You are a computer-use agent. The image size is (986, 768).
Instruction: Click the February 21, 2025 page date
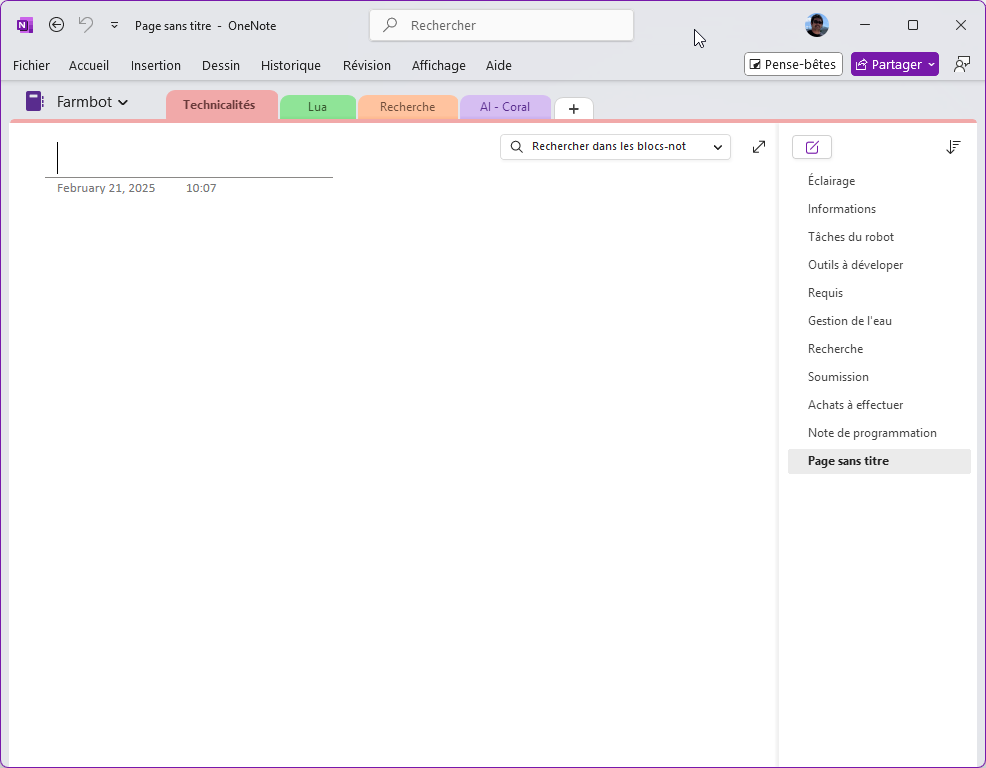[106, 188]
